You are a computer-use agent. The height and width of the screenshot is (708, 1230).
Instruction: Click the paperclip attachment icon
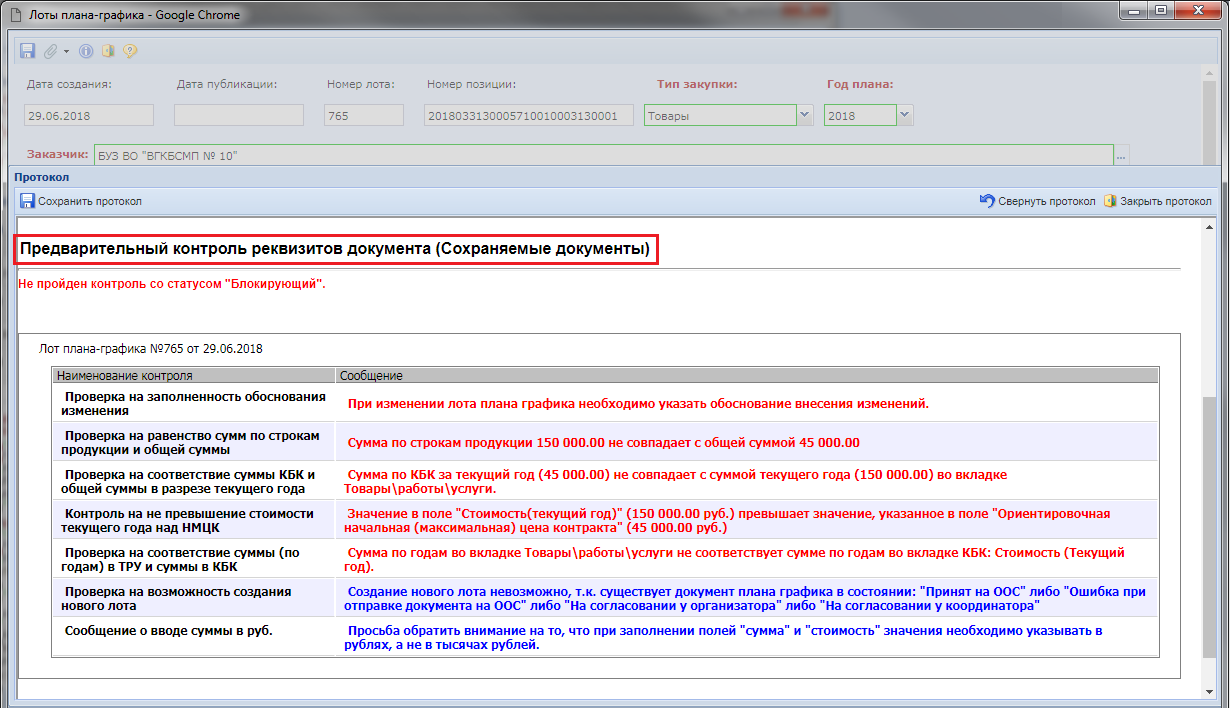click(x=50, y=51)
